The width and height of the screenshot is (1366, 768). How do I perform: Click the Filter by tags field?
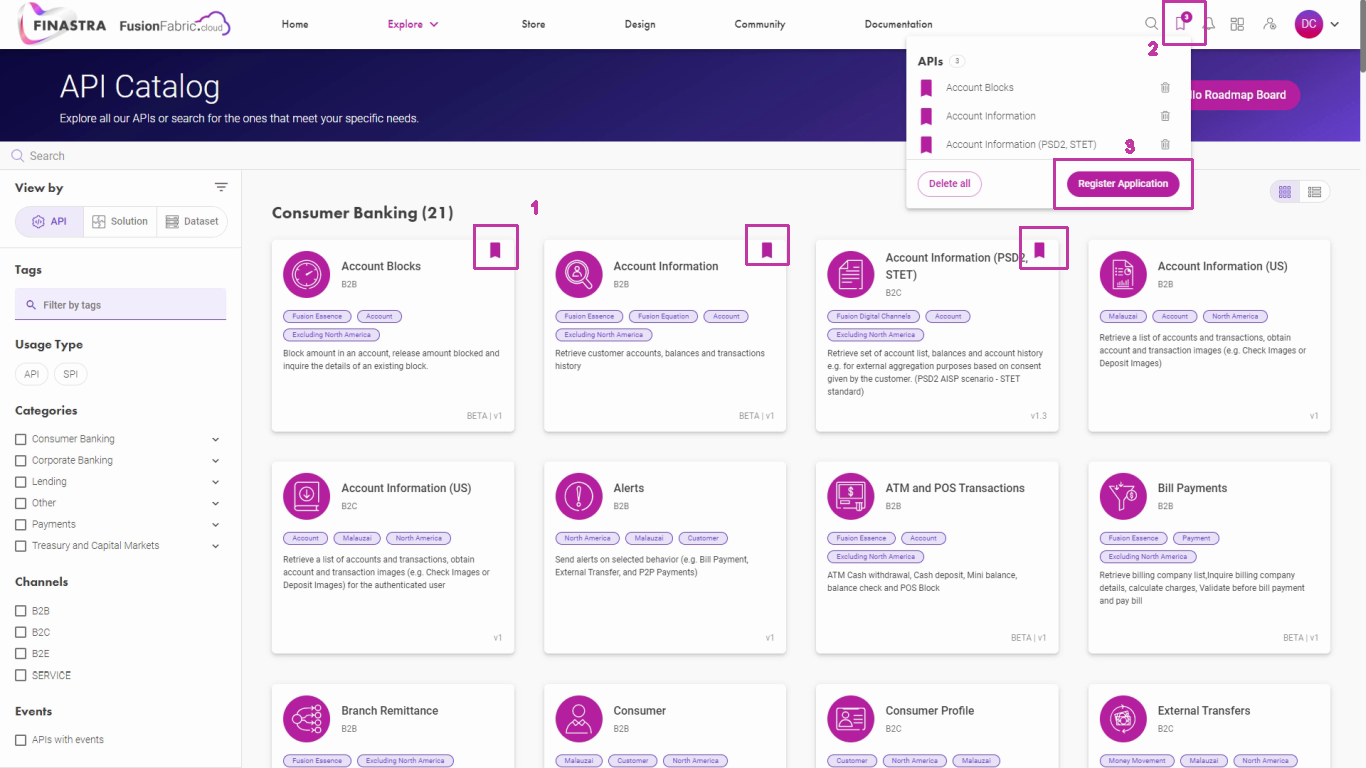tap(120, 305)
